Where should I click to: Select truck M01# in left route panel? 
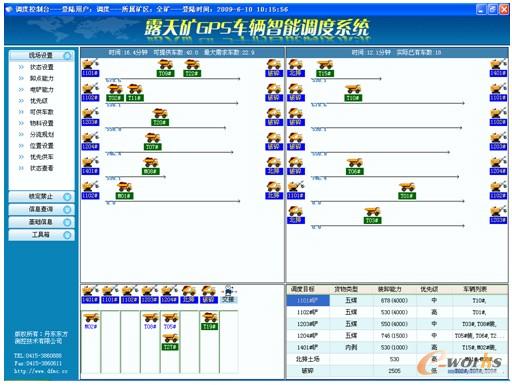point(124,190)
